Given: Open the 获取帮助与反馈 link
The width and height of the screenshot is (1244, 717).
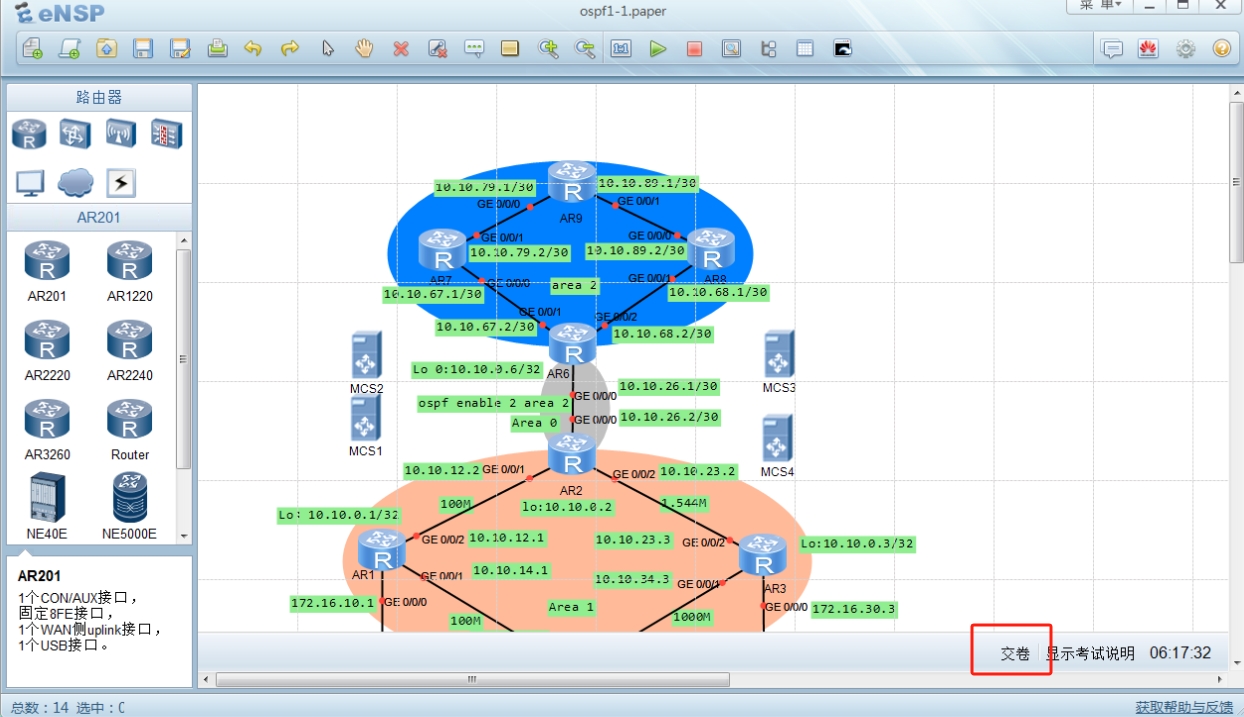Looking at the screenshot, I should (1184, 707).
